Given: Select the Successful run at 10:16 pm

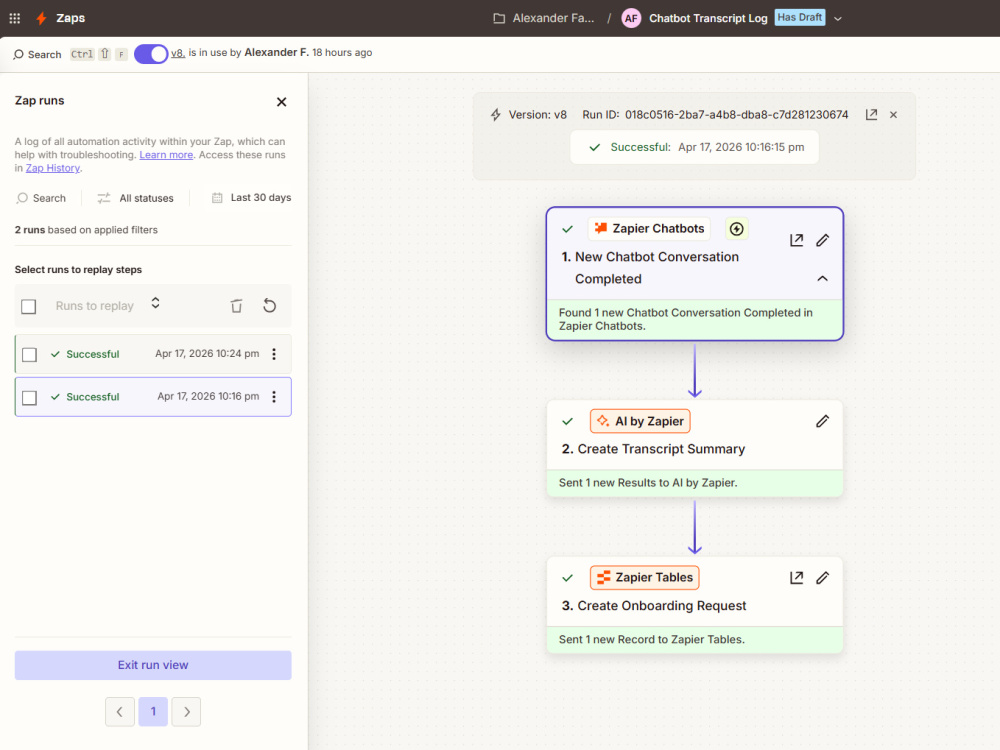Looking at the screenshot, I should click(x=153, y=397).
